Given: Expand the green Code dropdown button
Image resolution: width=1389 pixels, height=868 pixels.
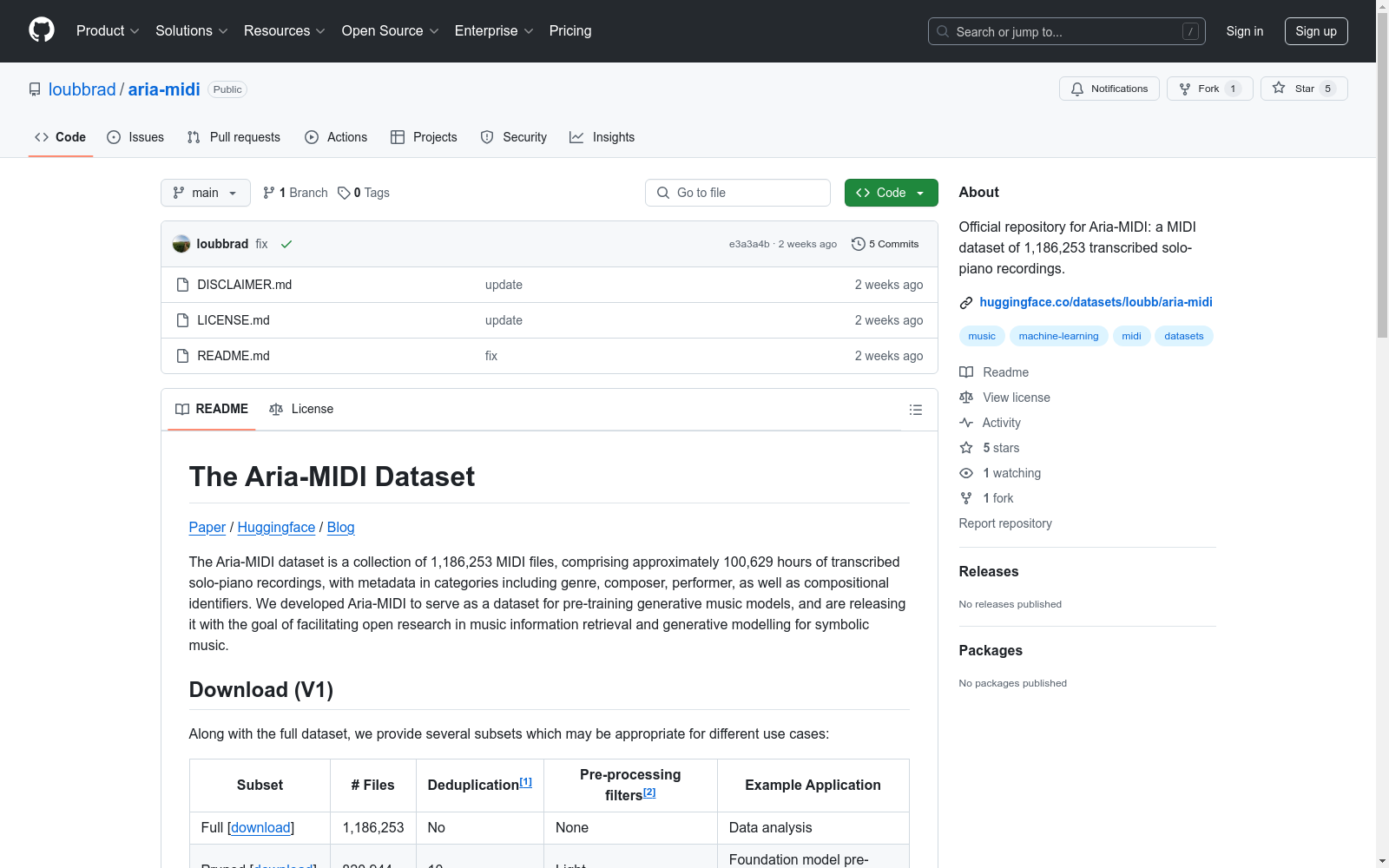Looking at the screenshot, I should click(891, 193).
